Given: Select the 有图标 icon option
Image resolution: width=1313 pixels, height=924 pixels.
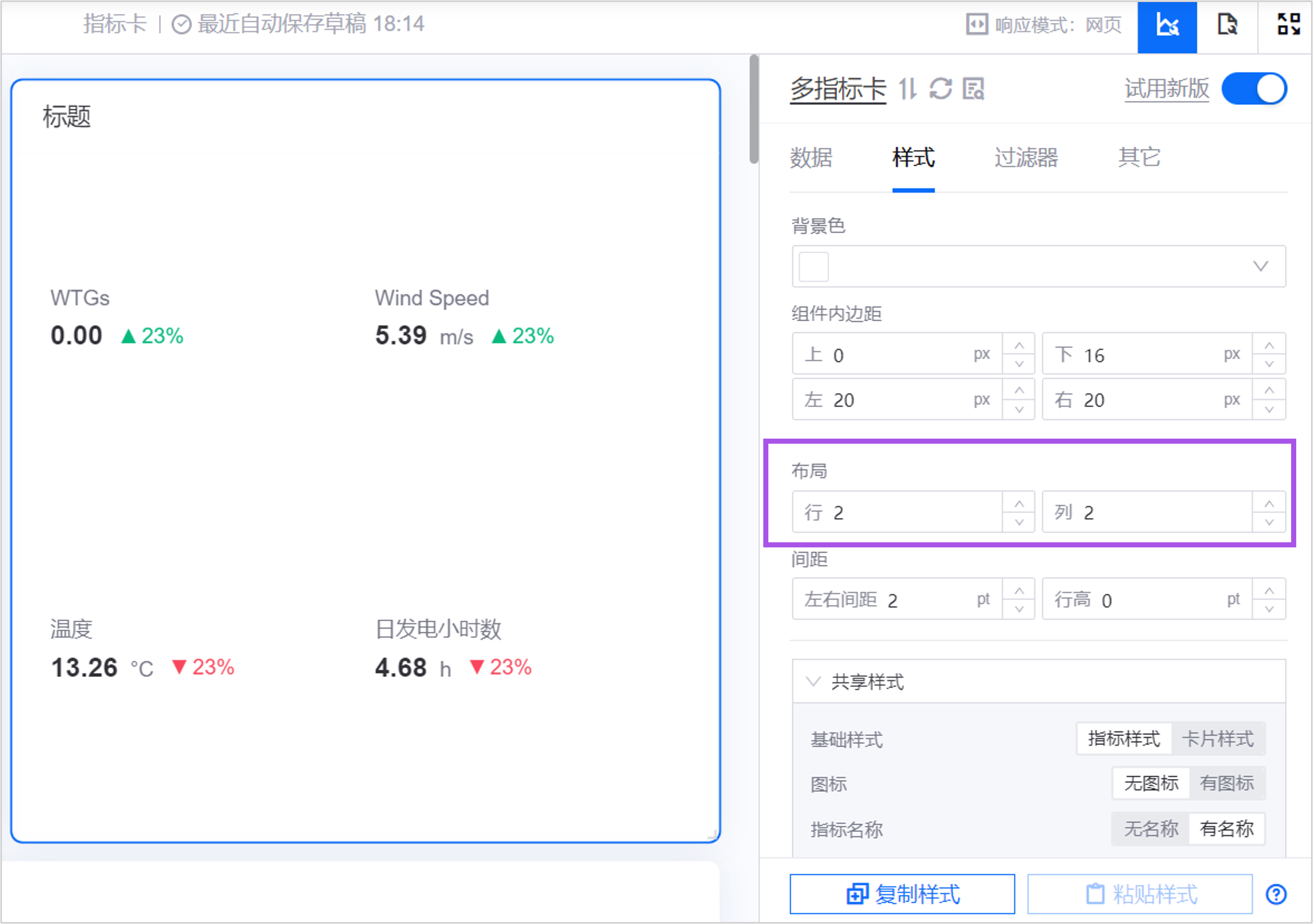Looking at the screenshot, I should click(x=1226, y=783).
